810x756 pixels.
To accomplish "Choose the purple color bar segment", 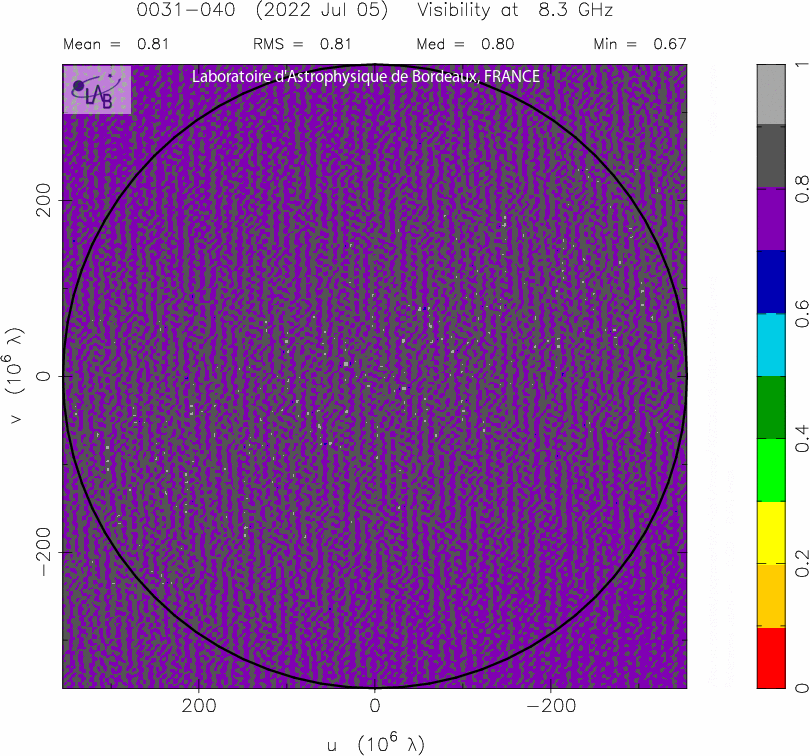I will [771, 220].
